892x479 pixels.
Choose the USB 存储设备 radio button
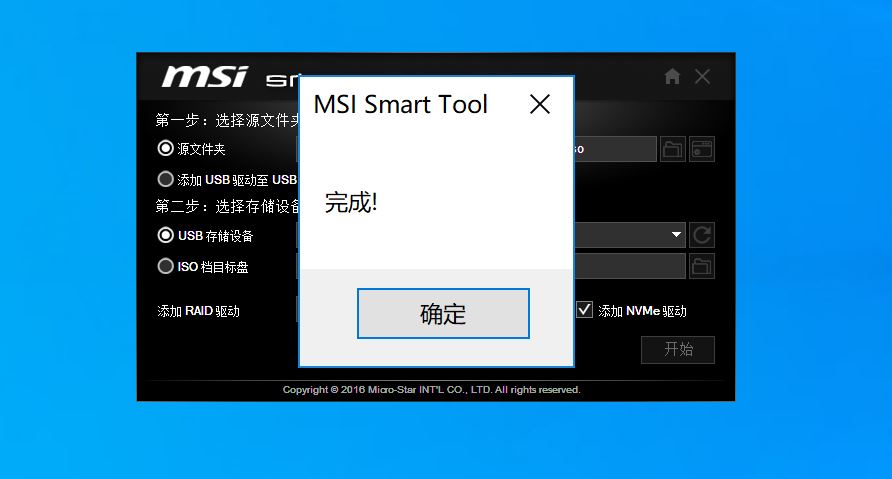click(x=166, y=235)
